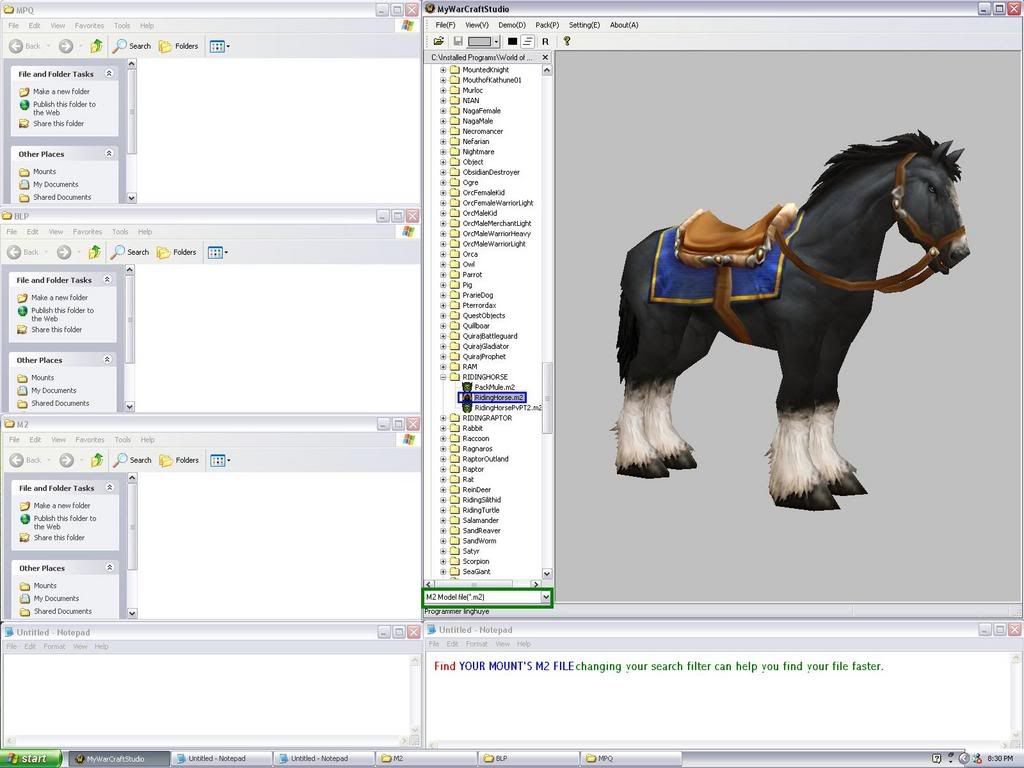This screenshot has width=1024, height=768.
Task: Click Views icon in M2 window toolbar
Action: [220, 460]
